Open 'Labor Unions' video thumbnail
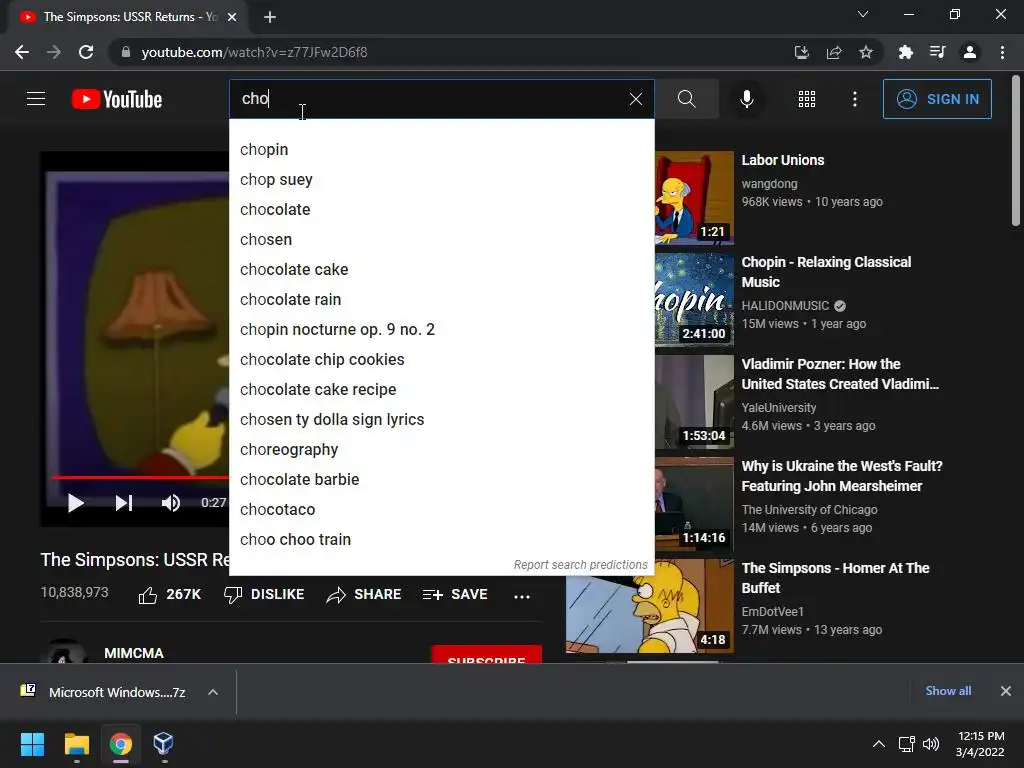 point(694,198)
